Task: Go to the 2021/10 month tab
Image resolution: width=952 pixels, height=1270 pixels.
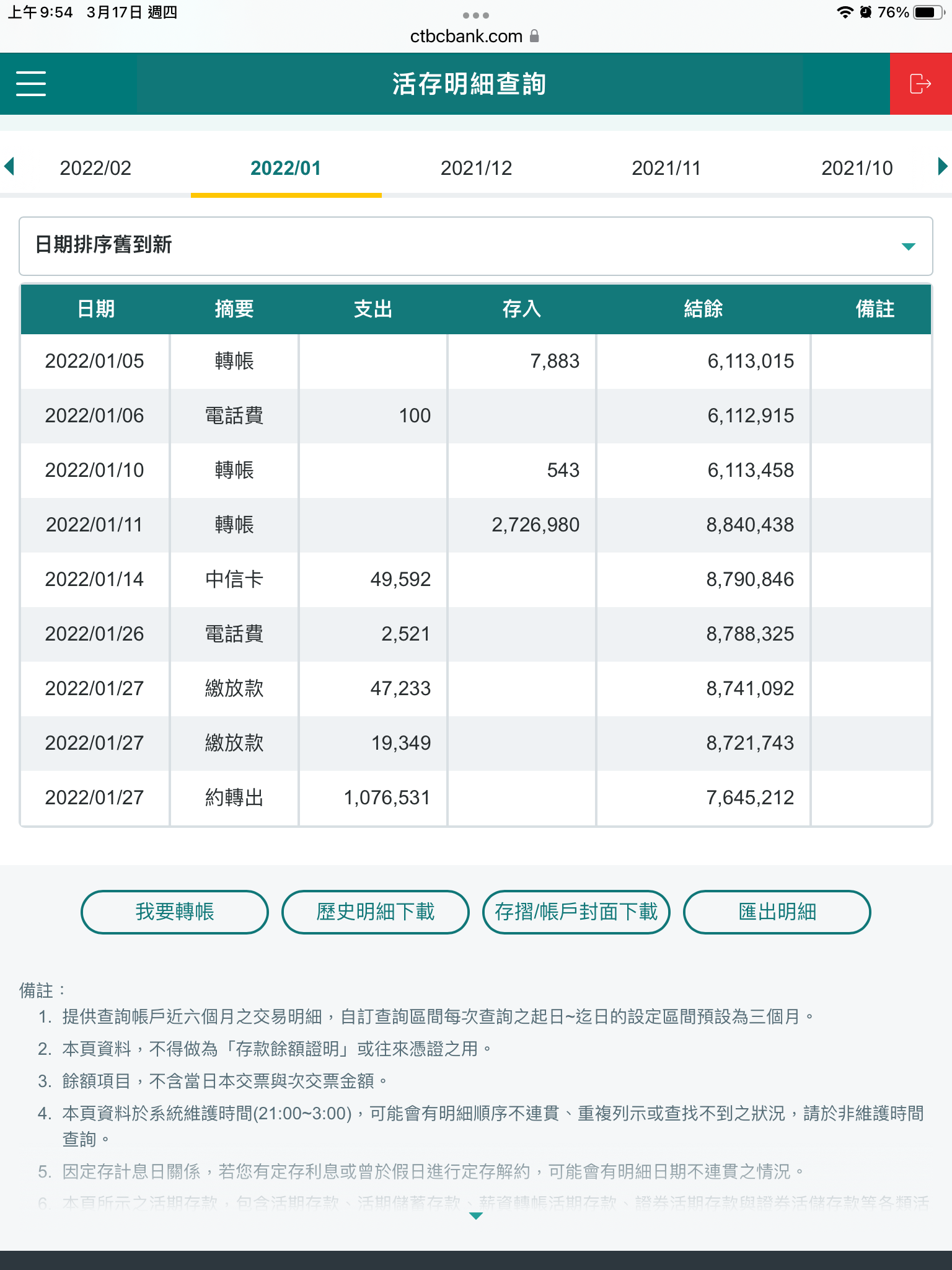Action: (857, 168)
